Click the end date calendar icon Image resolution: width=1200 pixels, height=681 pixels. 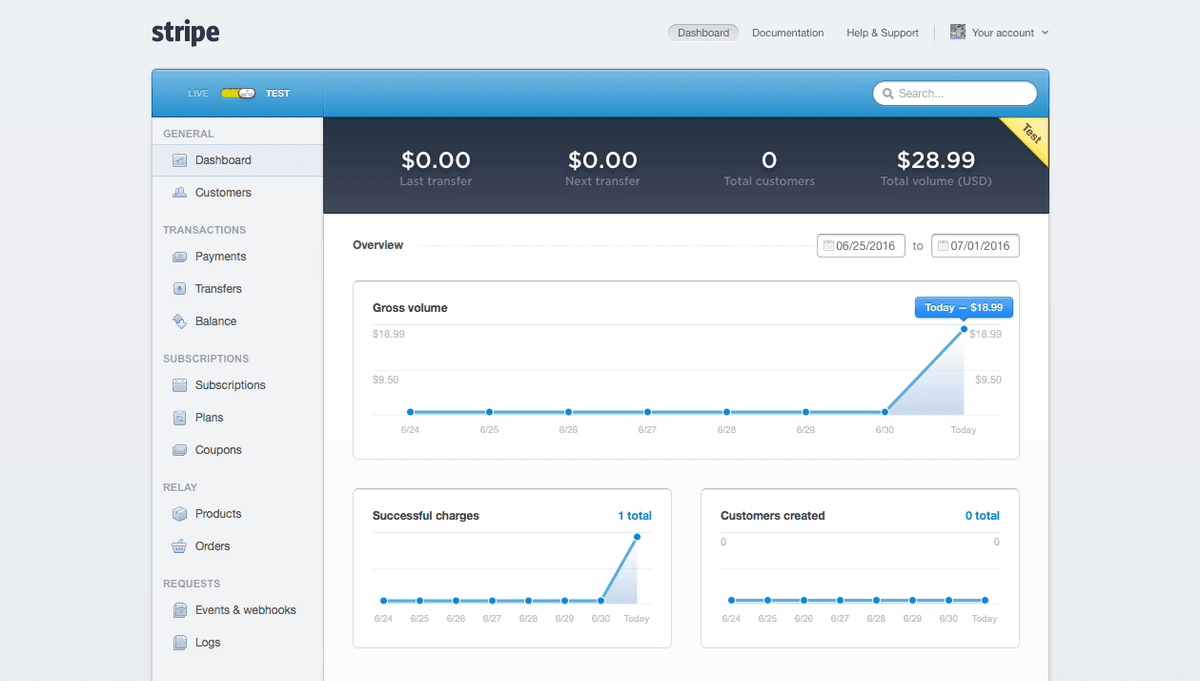942,246
